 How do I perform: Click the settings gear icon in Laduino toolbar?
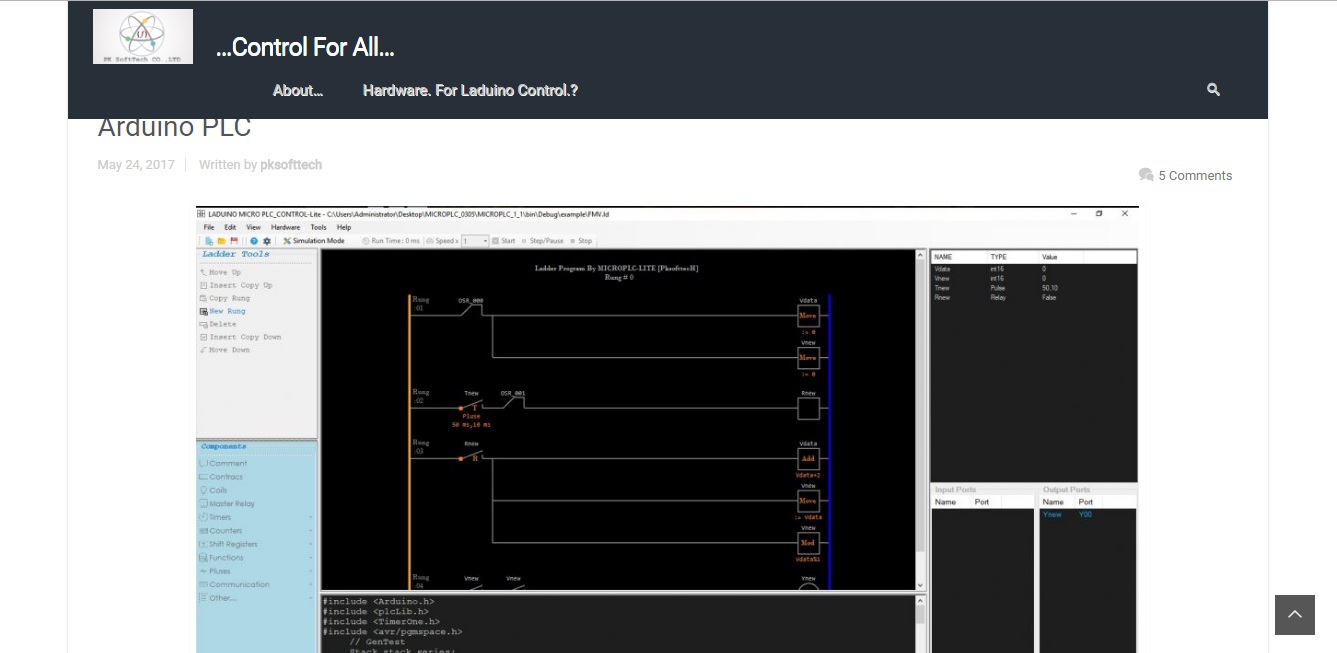pyautogui.click(x=267, y=241)
